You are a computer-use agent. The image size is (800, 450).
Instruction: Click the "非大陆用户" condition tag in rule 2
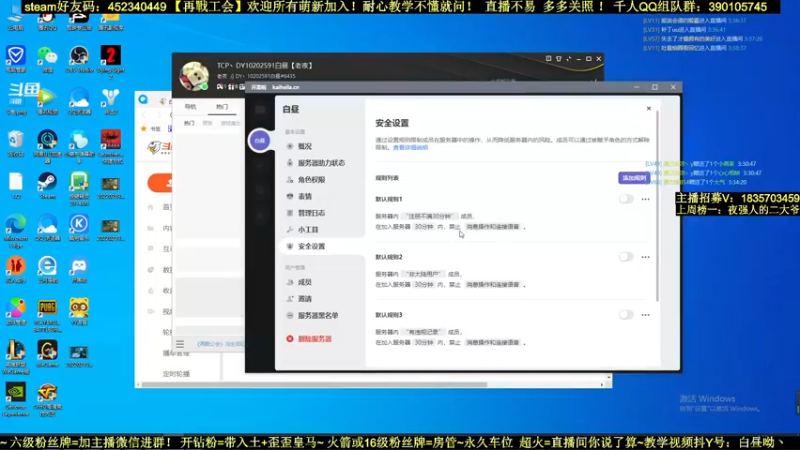[423, 274]
